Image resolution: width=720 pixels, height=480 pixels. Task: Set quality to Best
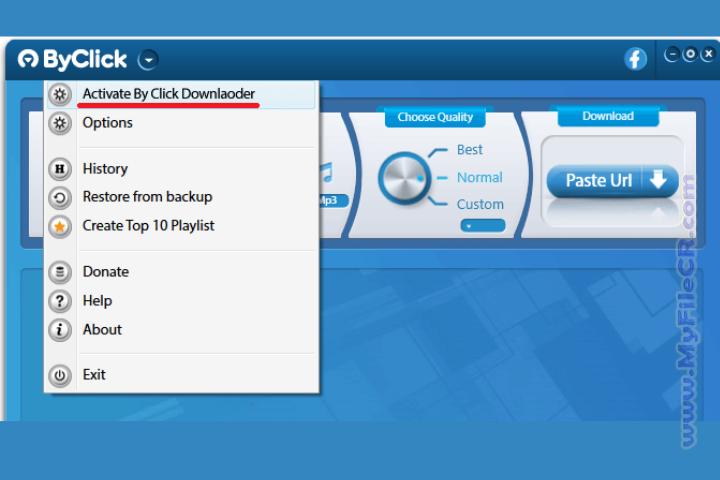click(x=469, y=150)
